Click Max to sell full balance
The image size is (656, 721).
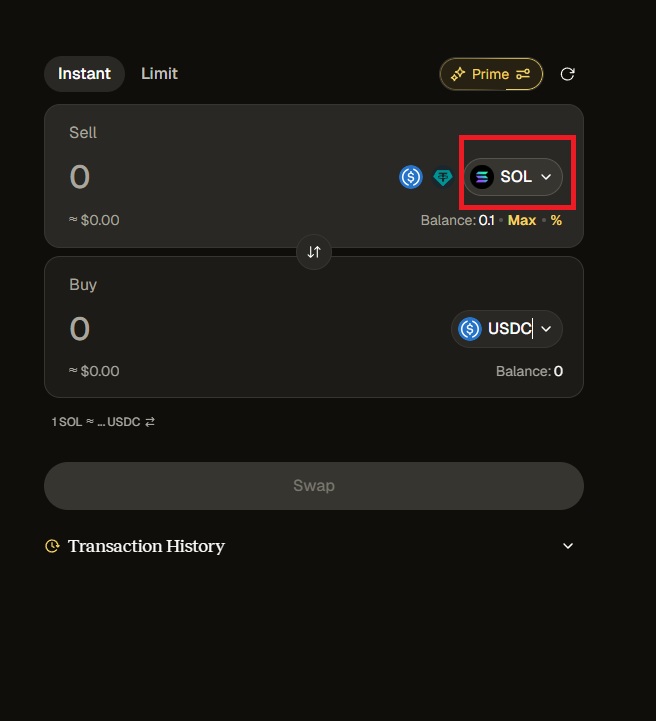coord(521,220)
